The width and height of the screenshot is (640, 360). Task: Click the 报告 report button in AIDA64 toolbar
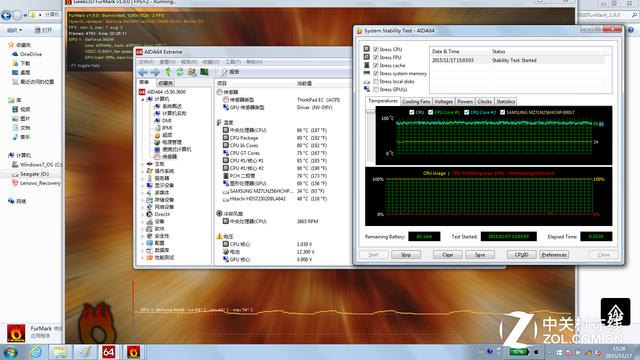pos(230,72)
